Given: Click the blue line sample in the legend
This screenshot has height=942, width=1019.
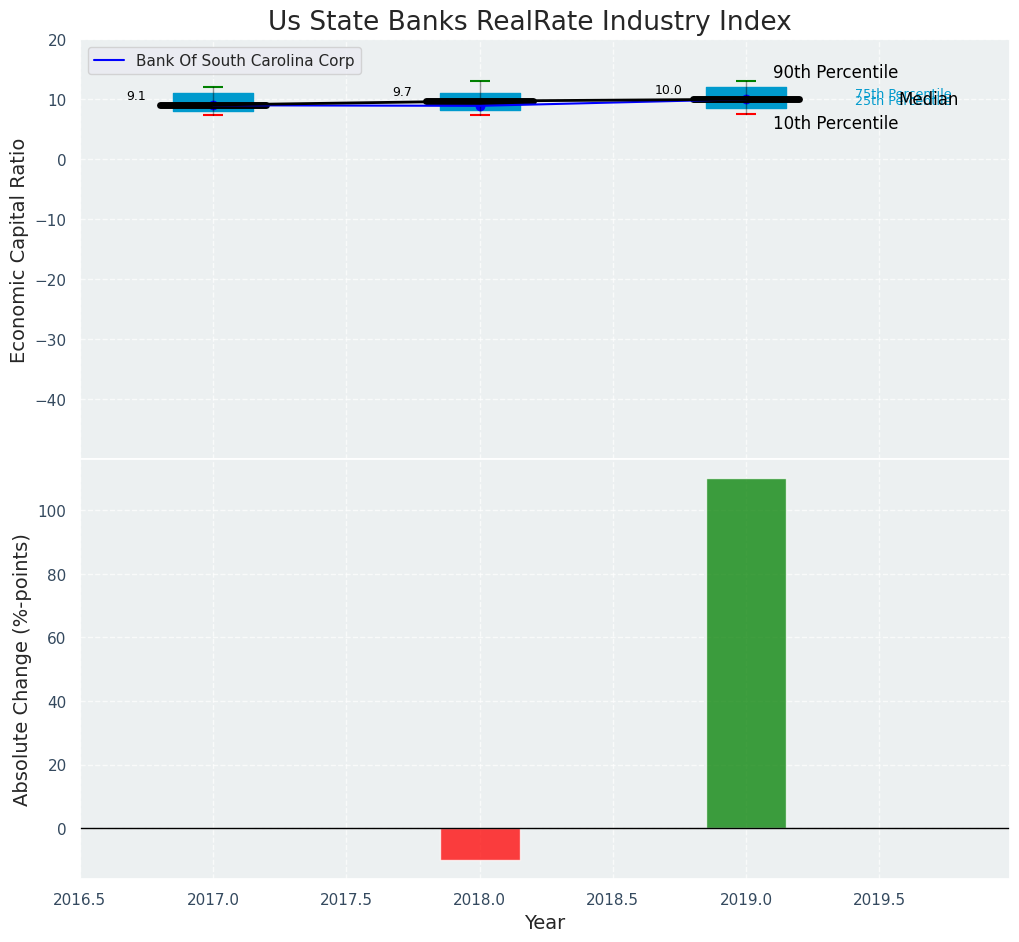Looking at the screenshot, I should point(110,61).
